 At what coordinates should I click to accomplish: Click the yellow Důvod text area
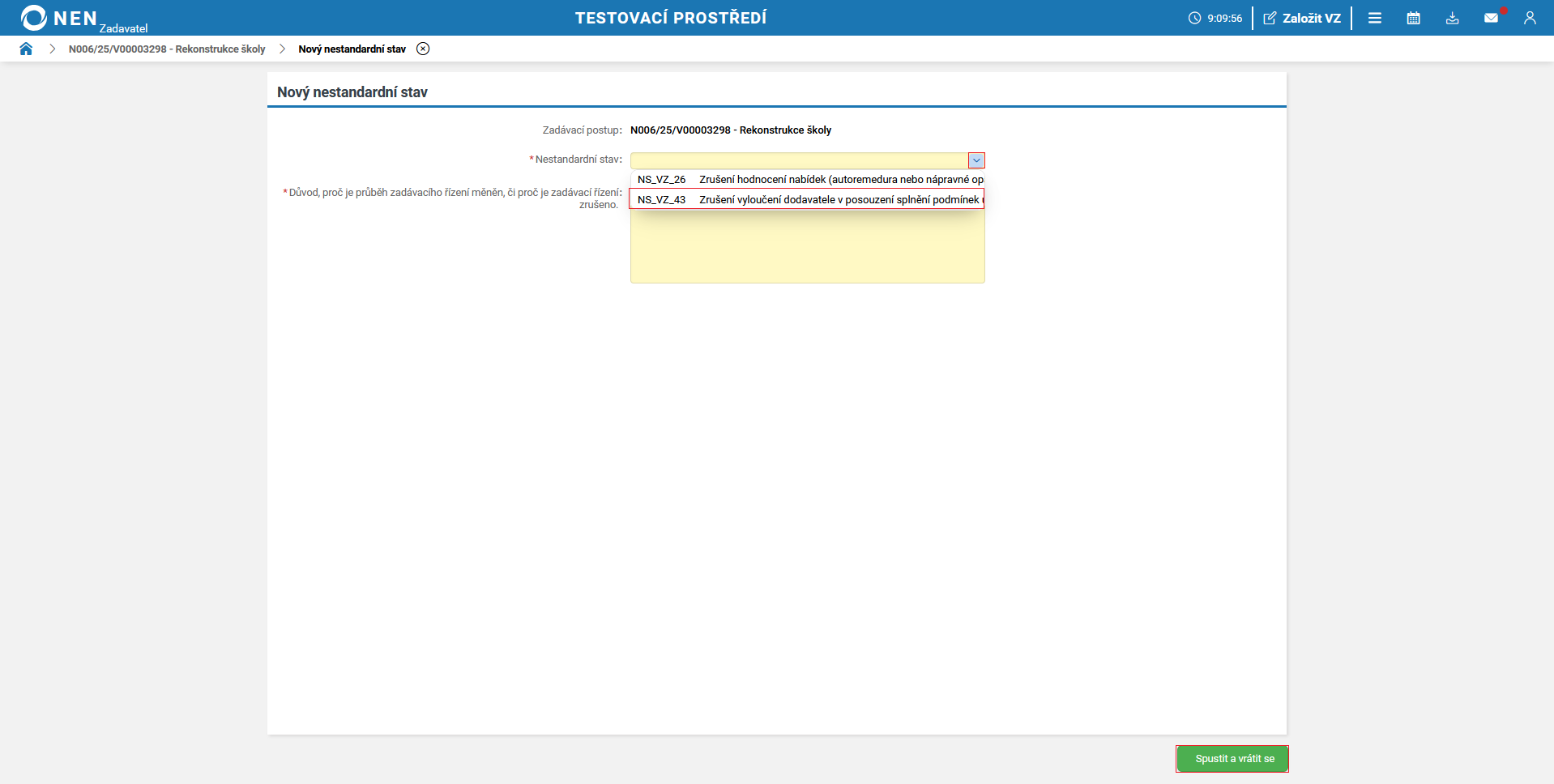coord(808,247)
